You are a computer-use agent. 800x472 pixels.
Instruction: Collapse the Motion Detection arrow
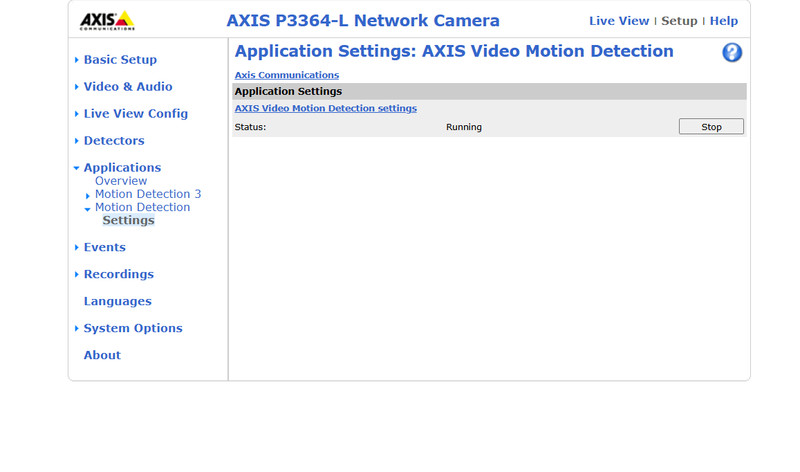click(x=88, y=209)
